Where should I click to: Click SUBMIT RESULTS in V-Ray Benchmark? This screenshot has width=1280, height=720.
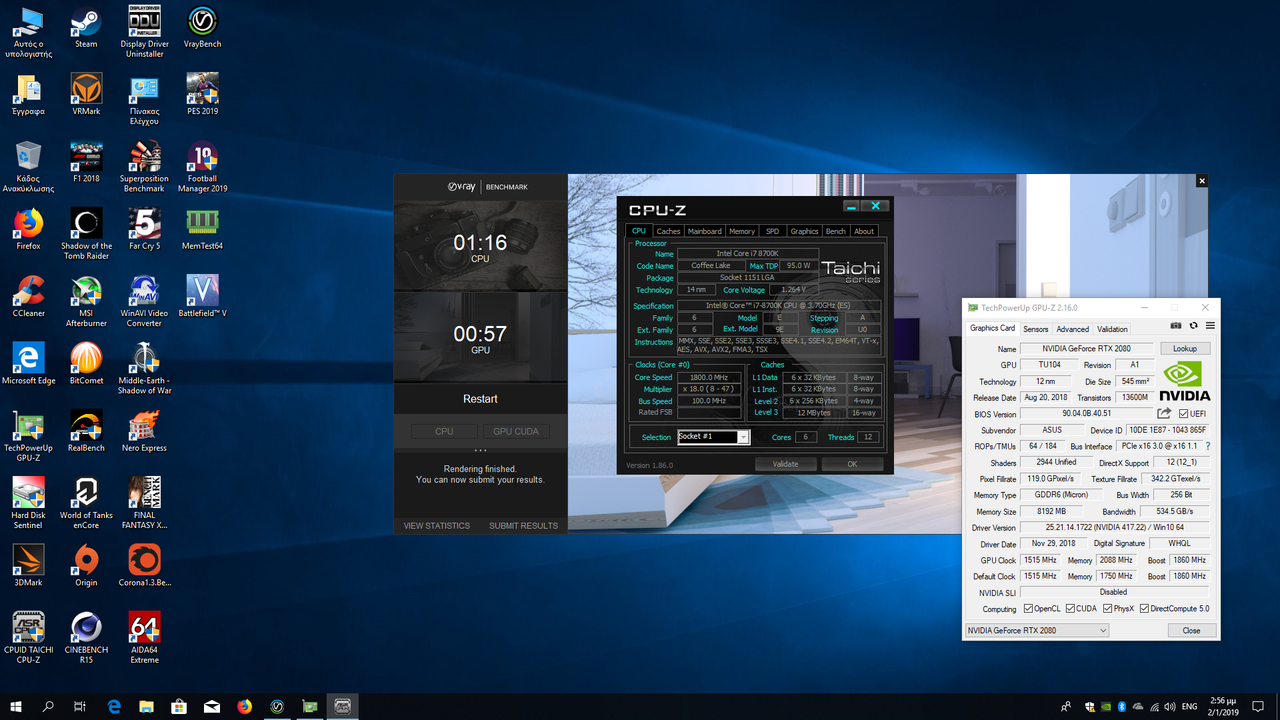click(523, 526)
